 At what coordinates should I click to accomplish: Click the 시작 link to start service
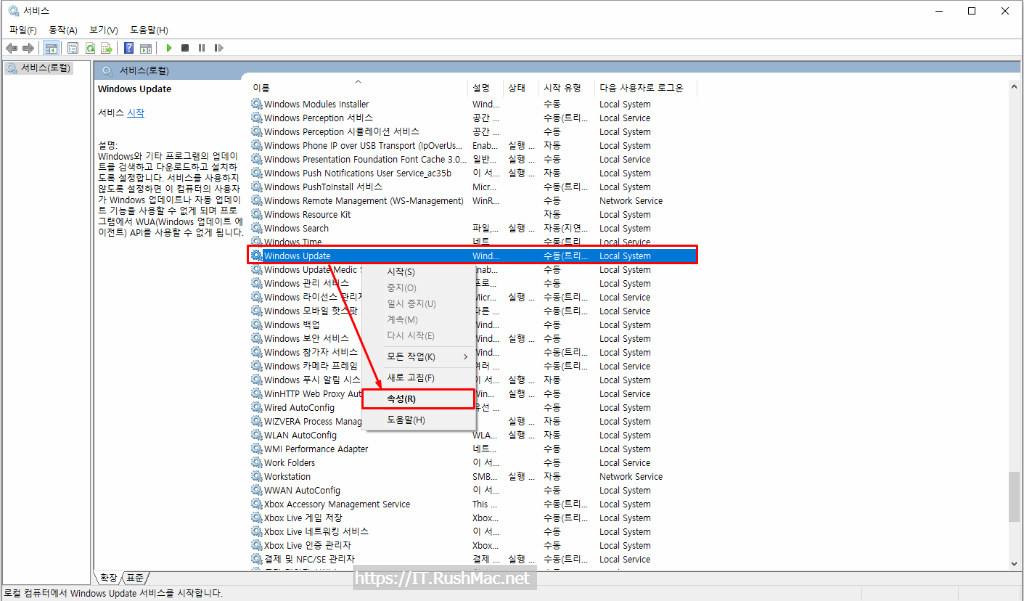[135, 113]
